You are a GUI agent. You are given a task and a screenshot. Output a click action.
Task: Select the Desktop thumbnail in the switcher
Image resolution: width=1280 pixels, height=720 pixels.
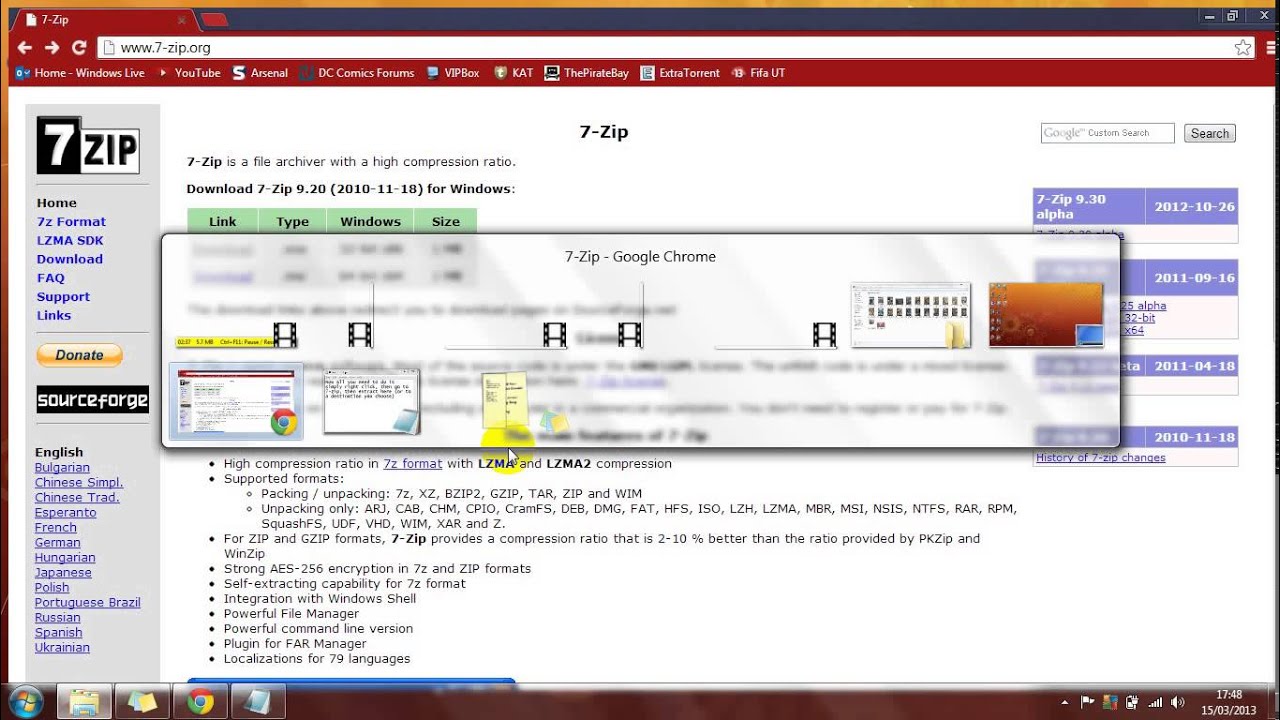(x=1046, y=315)
